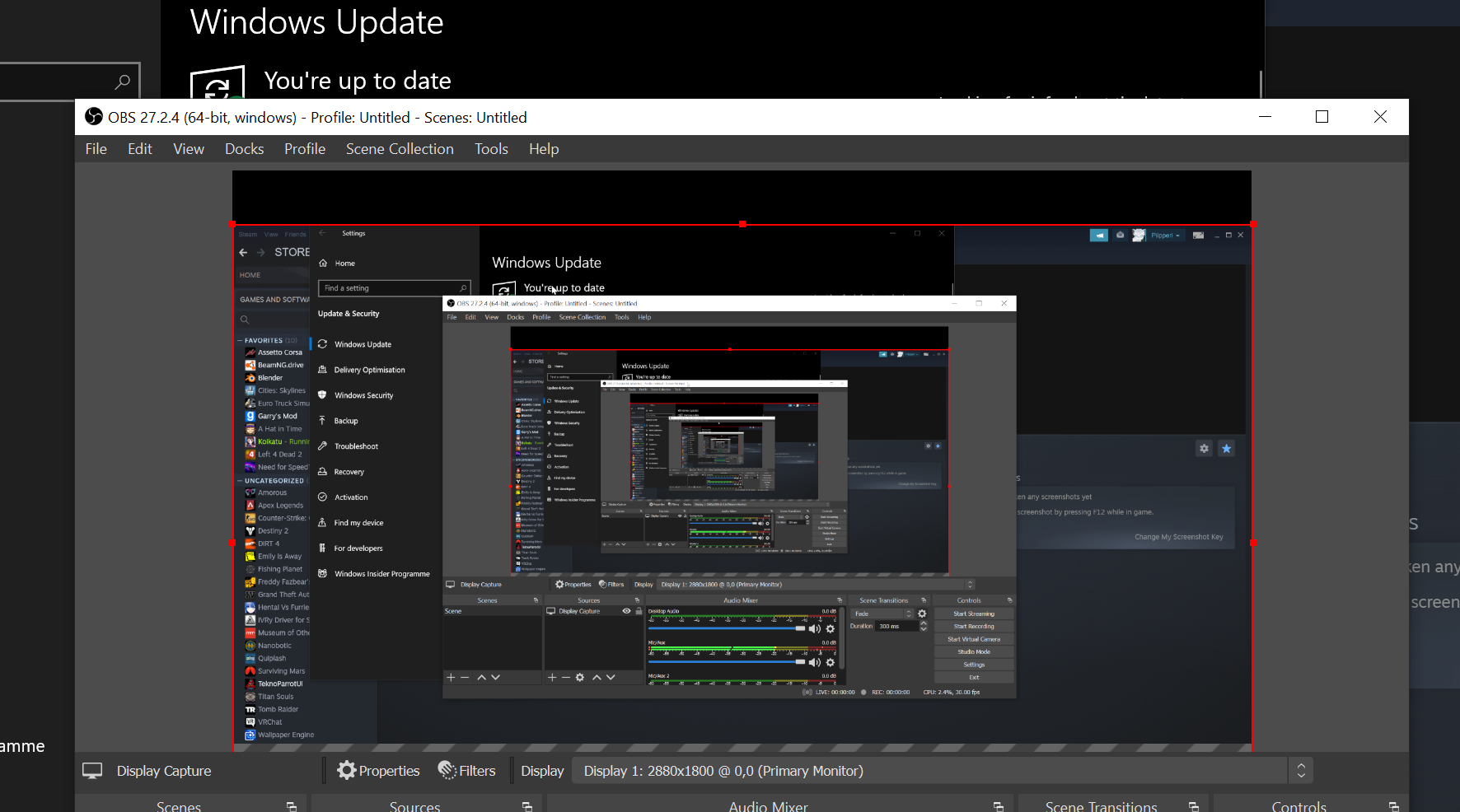
Task: Maximize the OBS window
Action: [1322, 117]
